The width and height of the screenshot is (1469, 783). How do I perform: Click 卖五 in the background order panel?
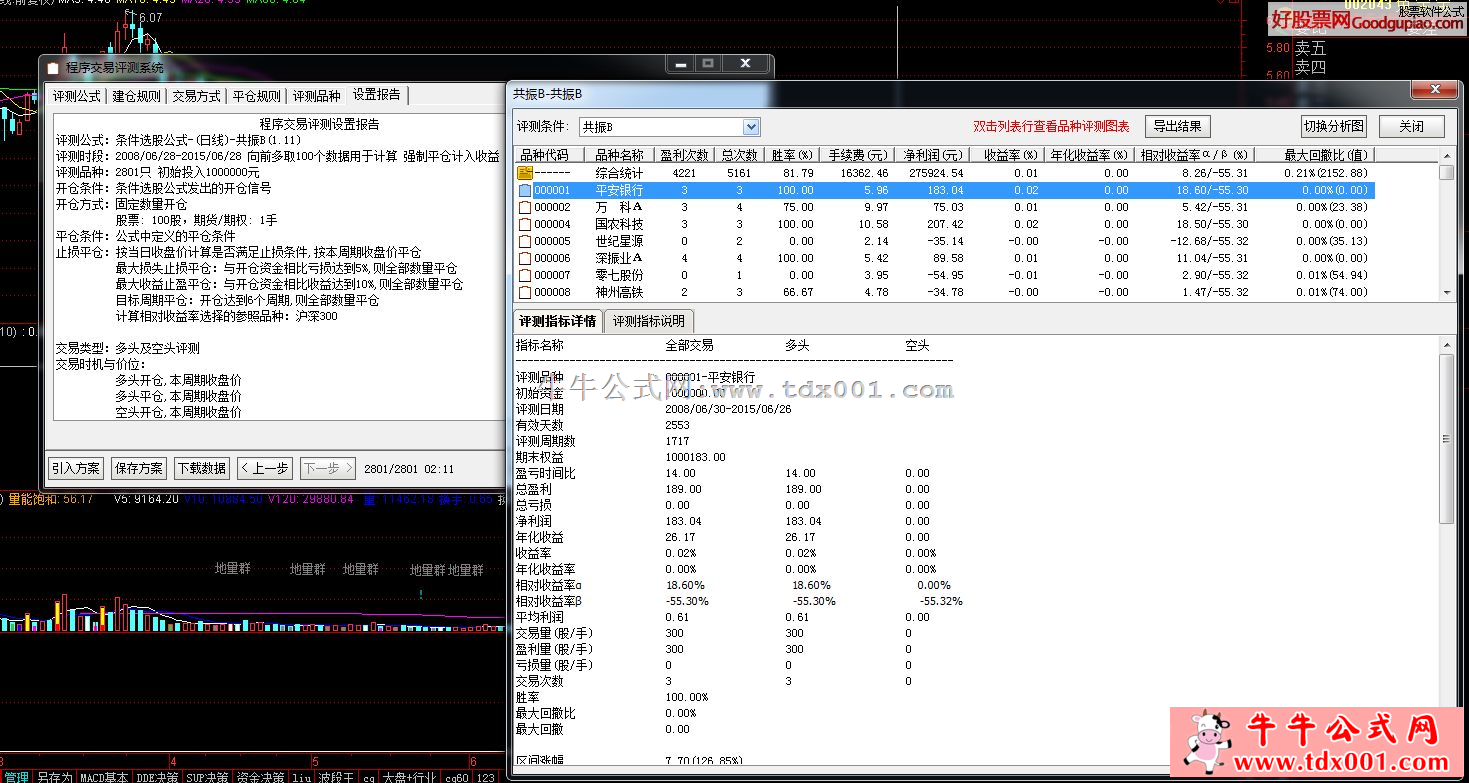1310,48
